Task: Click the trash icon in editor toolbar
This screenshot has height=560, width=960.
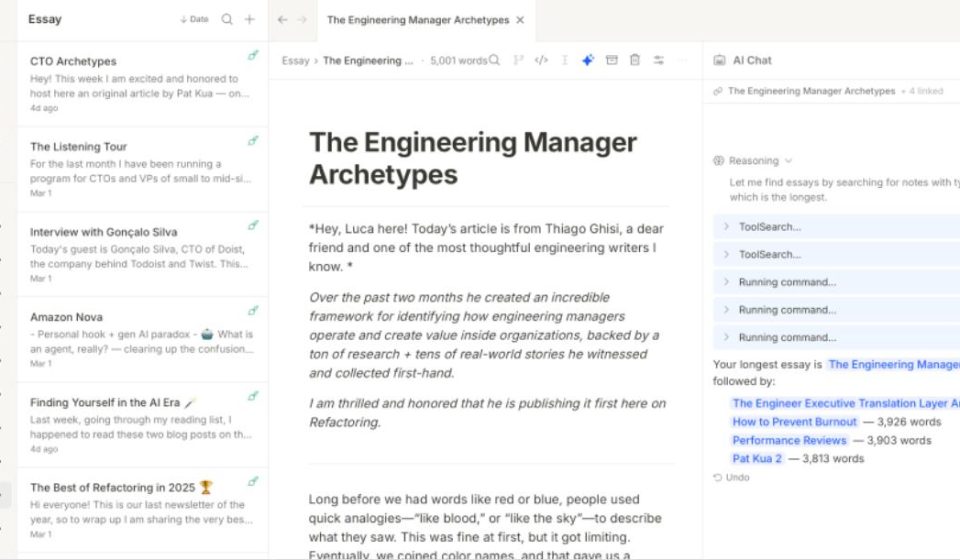Action: click(635, 60)
